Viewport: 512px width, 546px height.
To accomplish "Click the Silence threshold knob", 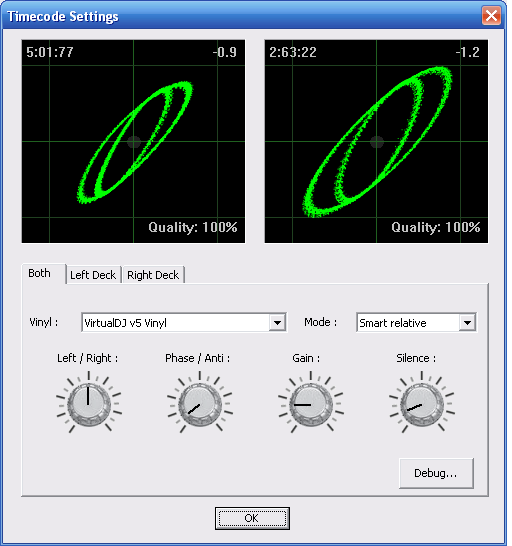I will [422, 404].
